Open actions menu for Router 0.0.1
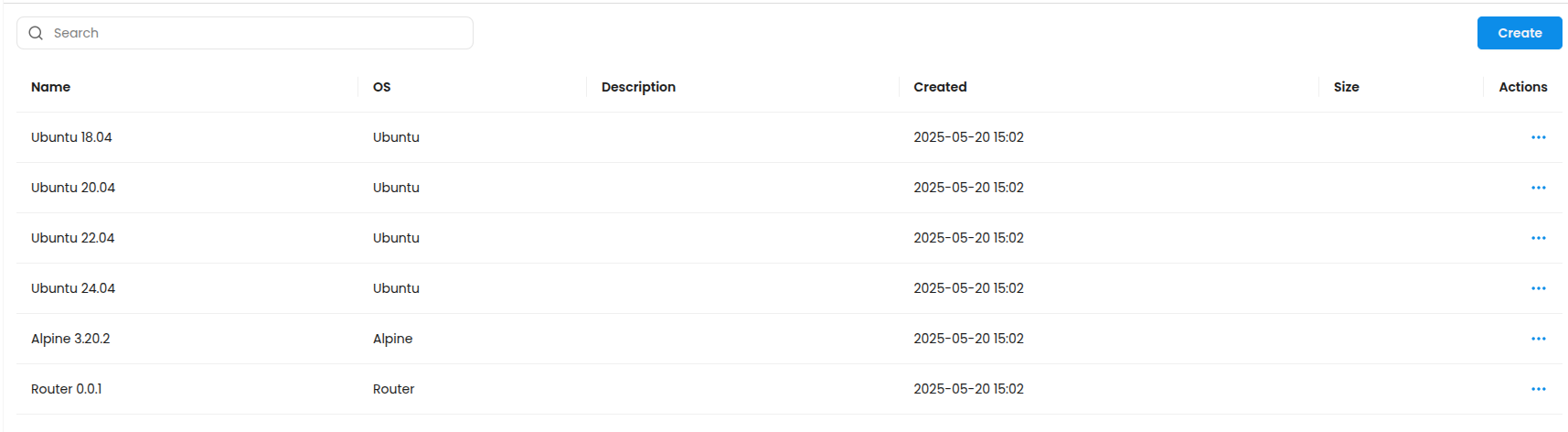Image resolution: width=1568 pixels, height=432 pixels. coord(1538,389)
